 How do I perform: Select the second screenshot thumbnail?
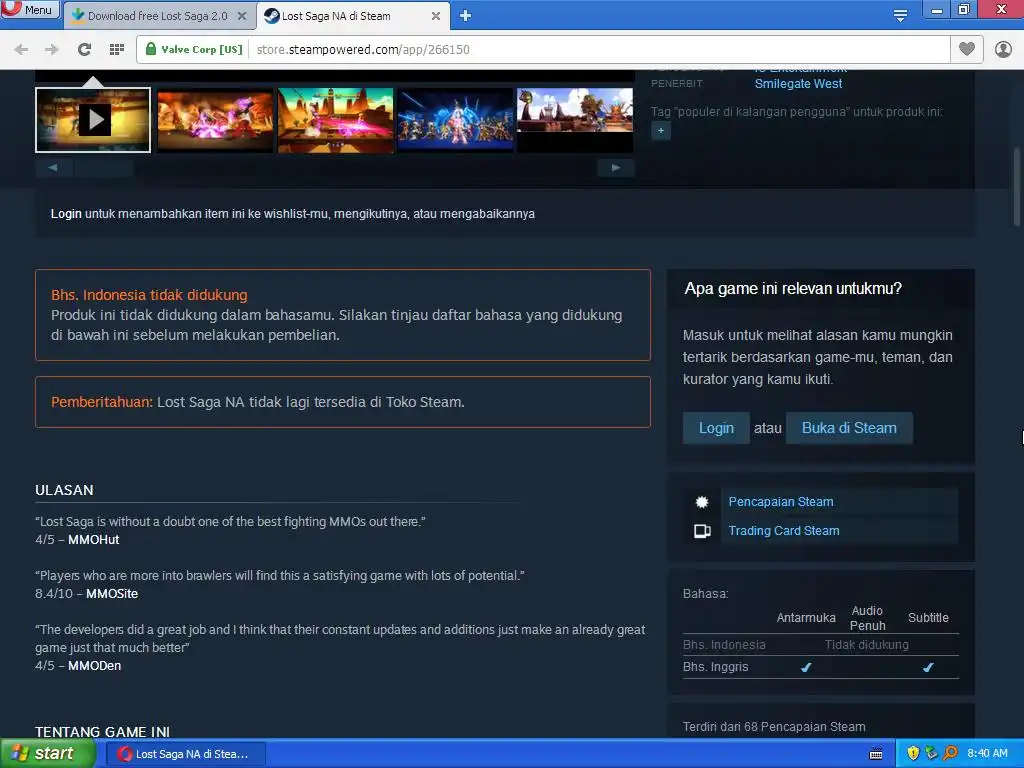point(215,120)
